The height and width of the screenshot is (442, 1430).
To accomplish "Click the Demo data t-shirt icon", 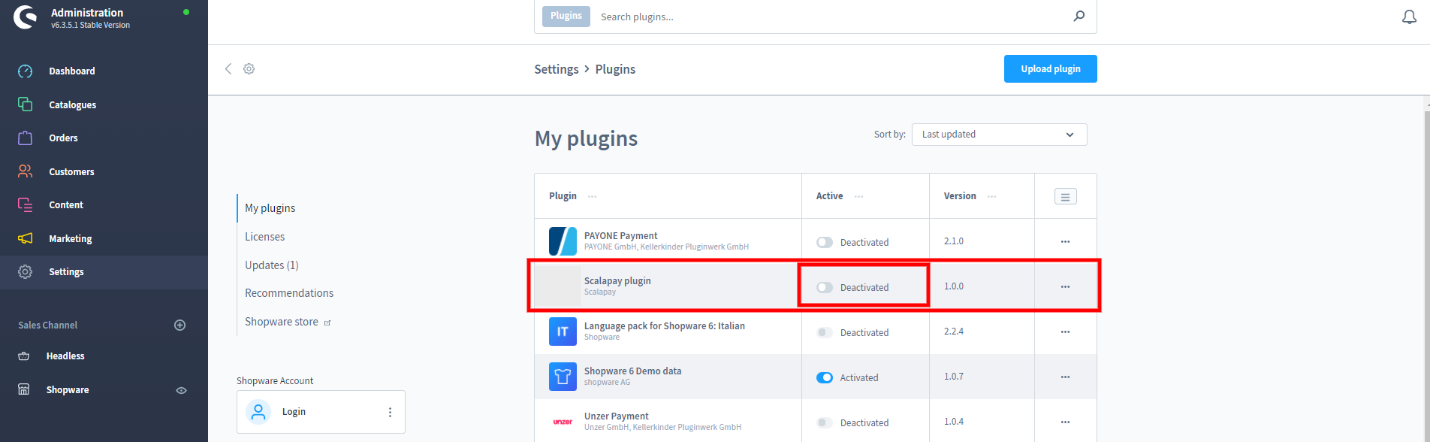I will [563, 376].
